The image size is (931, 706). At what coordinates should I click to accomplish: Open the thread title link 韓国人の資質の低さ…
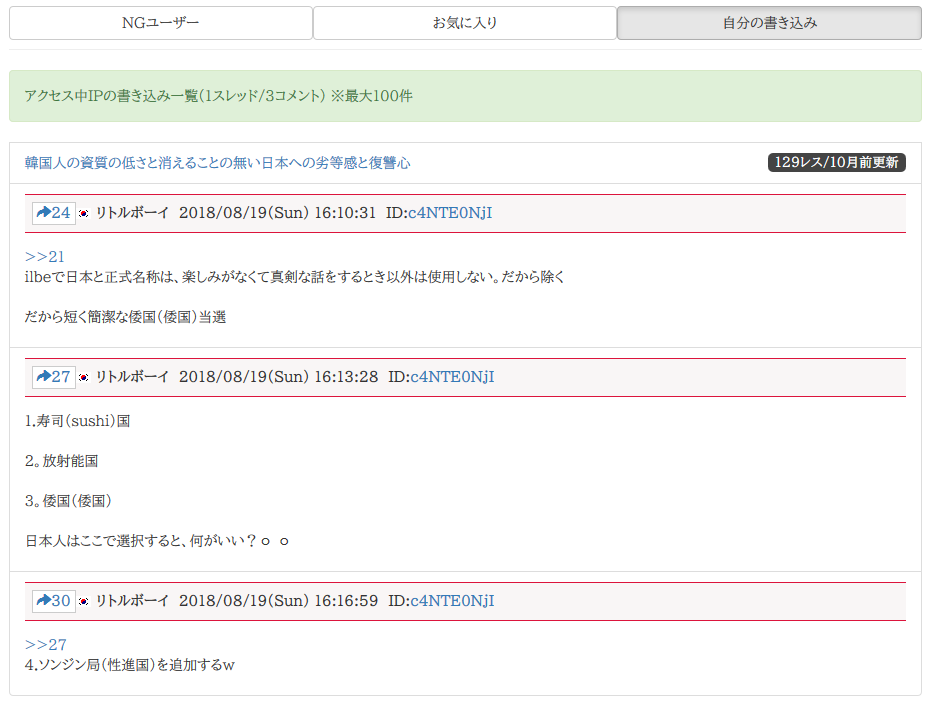(x=217, y=163)
